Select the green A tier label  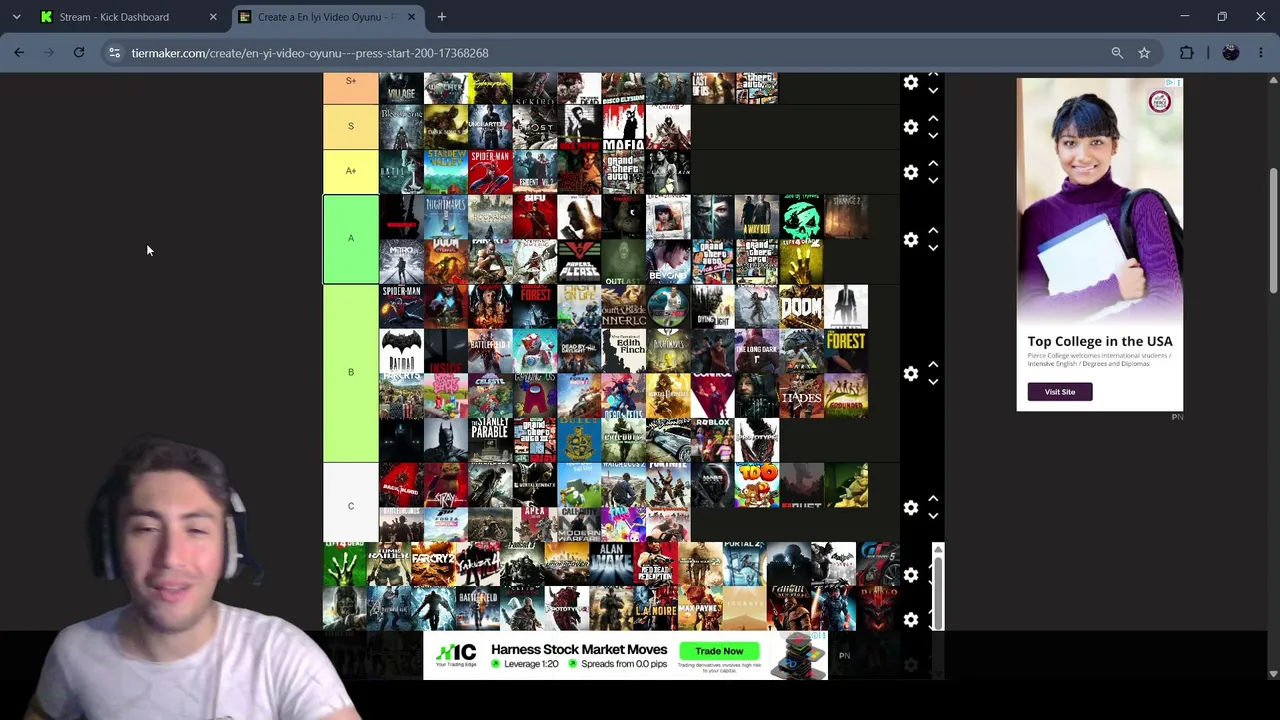pos(351,239)
